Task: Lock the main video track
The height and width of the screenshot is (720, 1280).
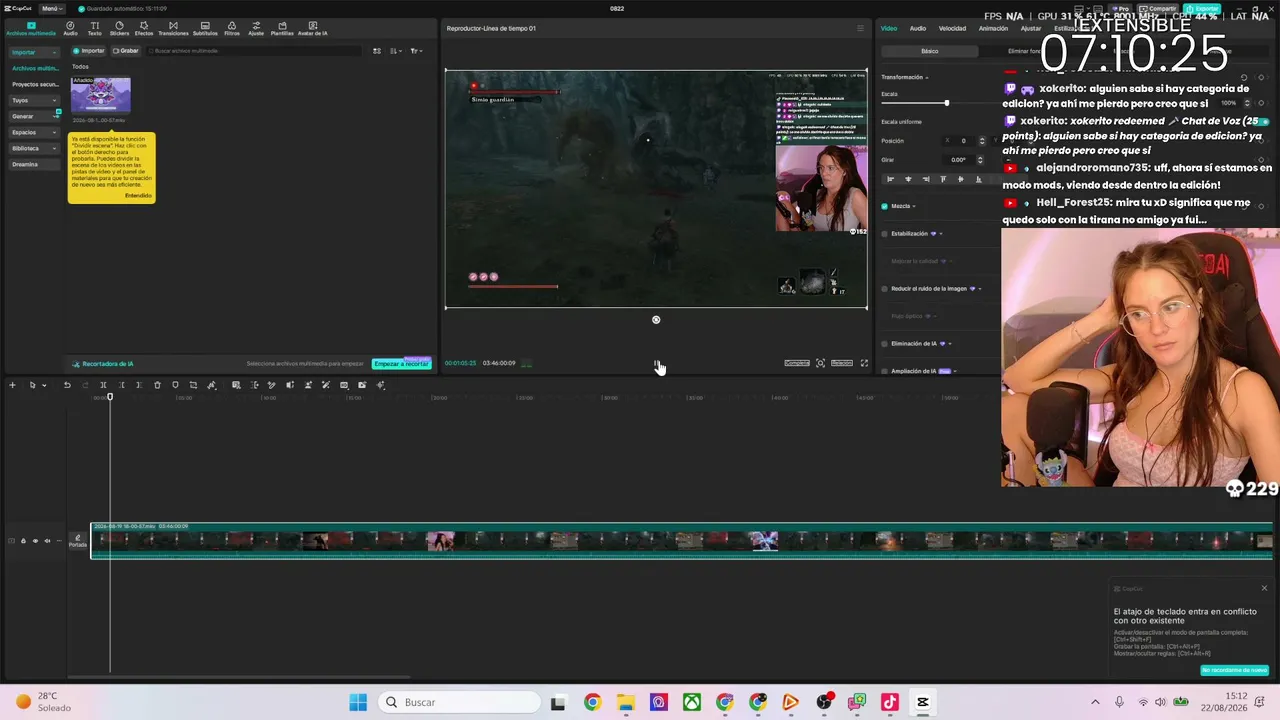Action: click(x=23, y=541)
